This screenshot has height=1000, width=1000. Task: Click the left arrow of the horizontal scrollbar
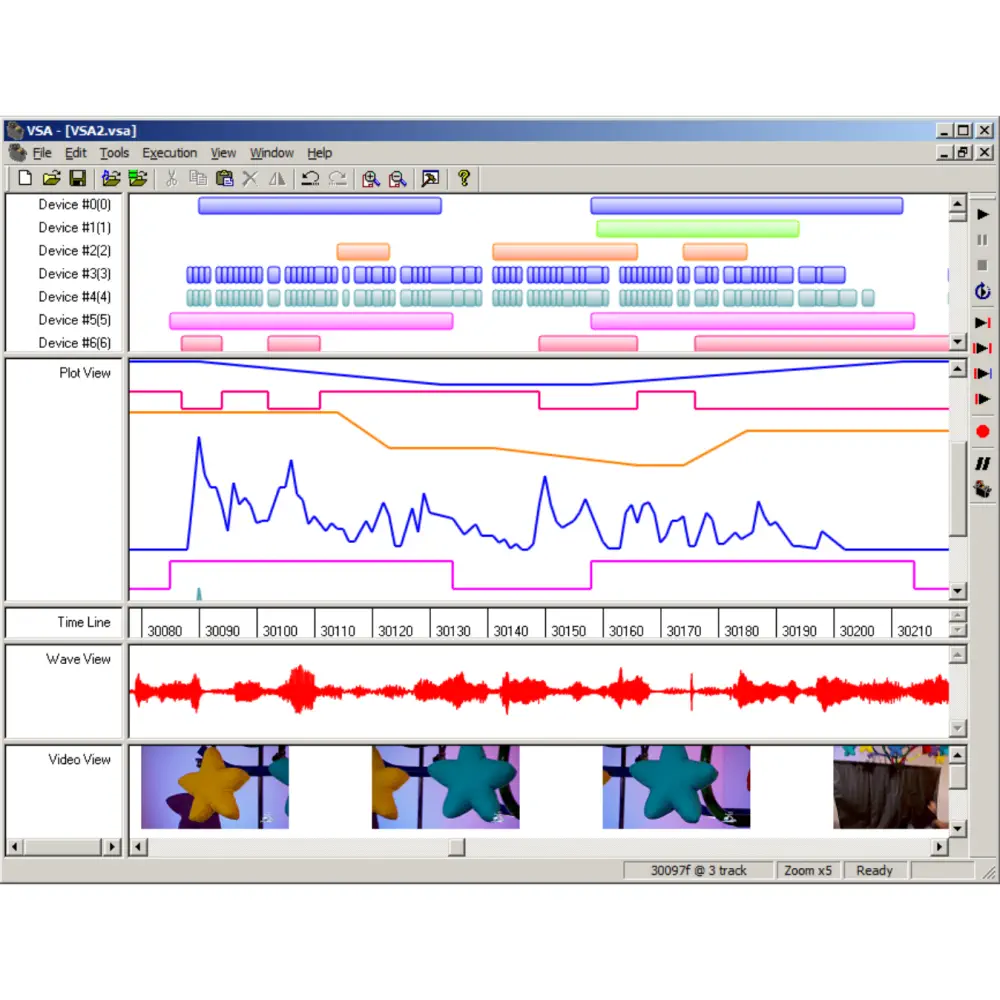[x=136, y=847]
